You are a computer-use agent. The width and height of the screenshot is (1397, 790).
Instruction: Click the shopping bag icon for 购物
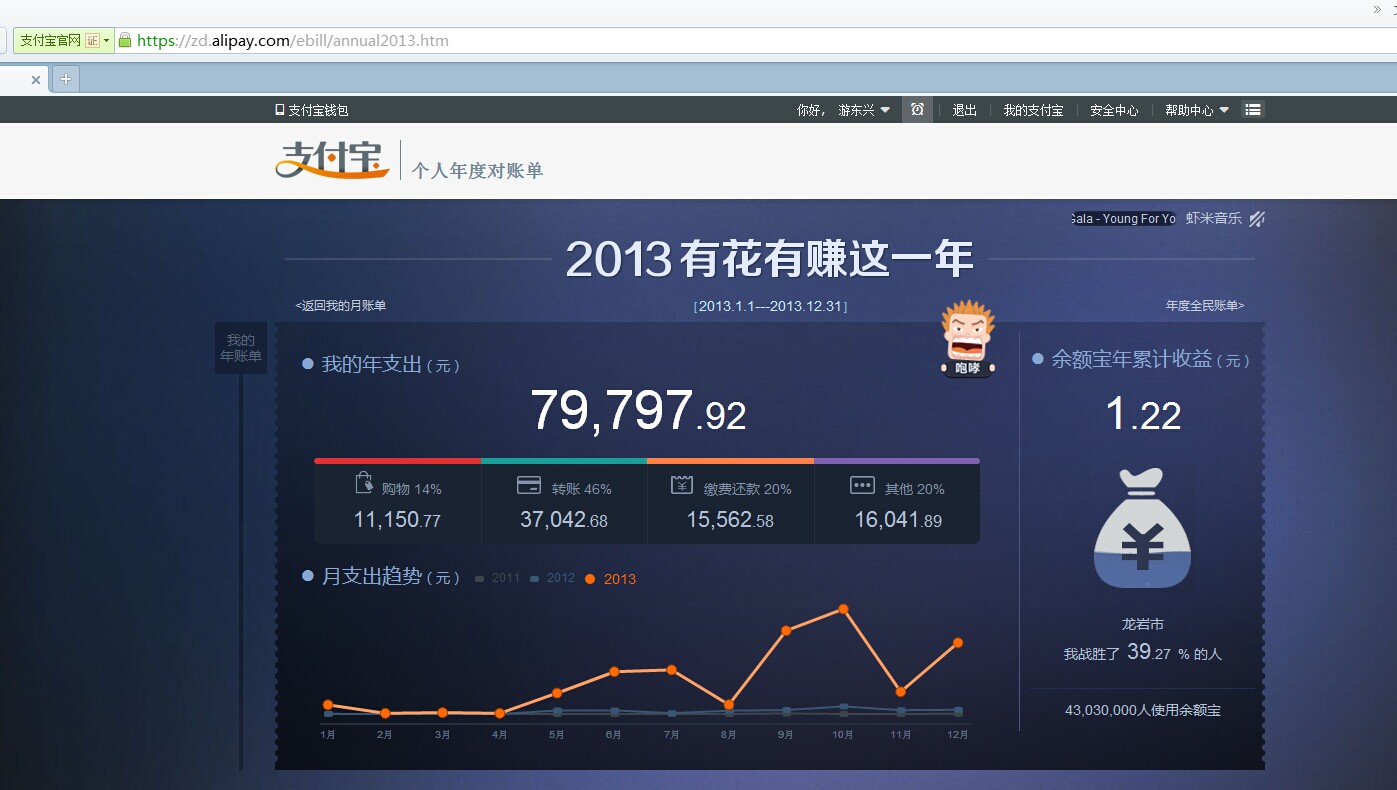(x=364, y=484)
